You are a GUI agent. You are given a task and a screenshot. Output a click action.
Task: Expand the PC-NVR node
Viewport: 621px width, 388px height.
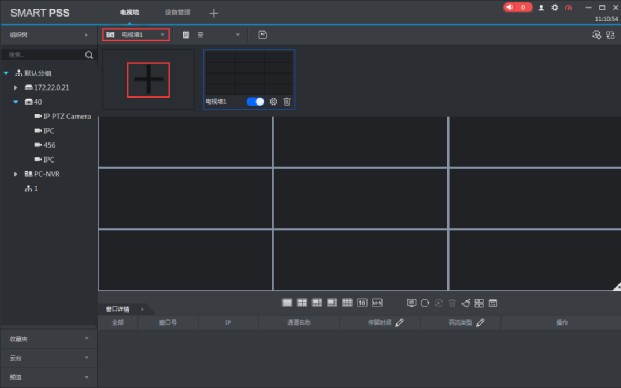point(15,174)
